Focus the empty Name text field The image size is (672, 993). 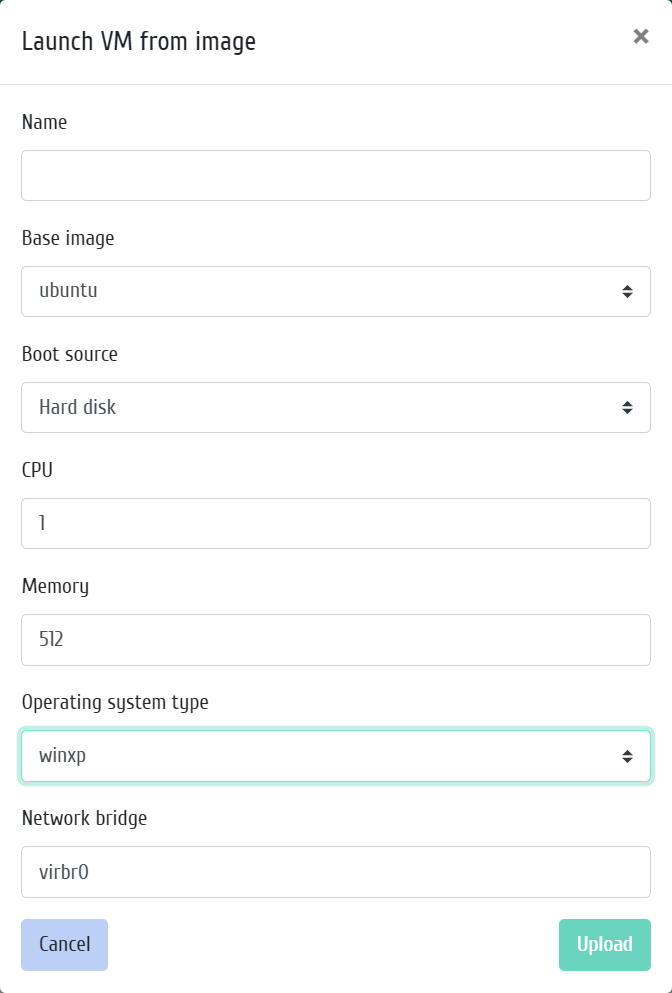[336, 175]
